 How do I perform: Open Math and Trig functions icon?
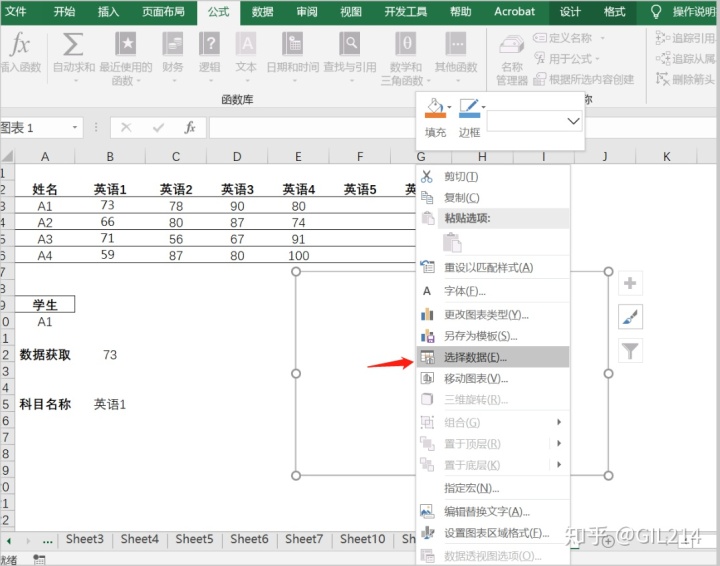tap(406, 44)
